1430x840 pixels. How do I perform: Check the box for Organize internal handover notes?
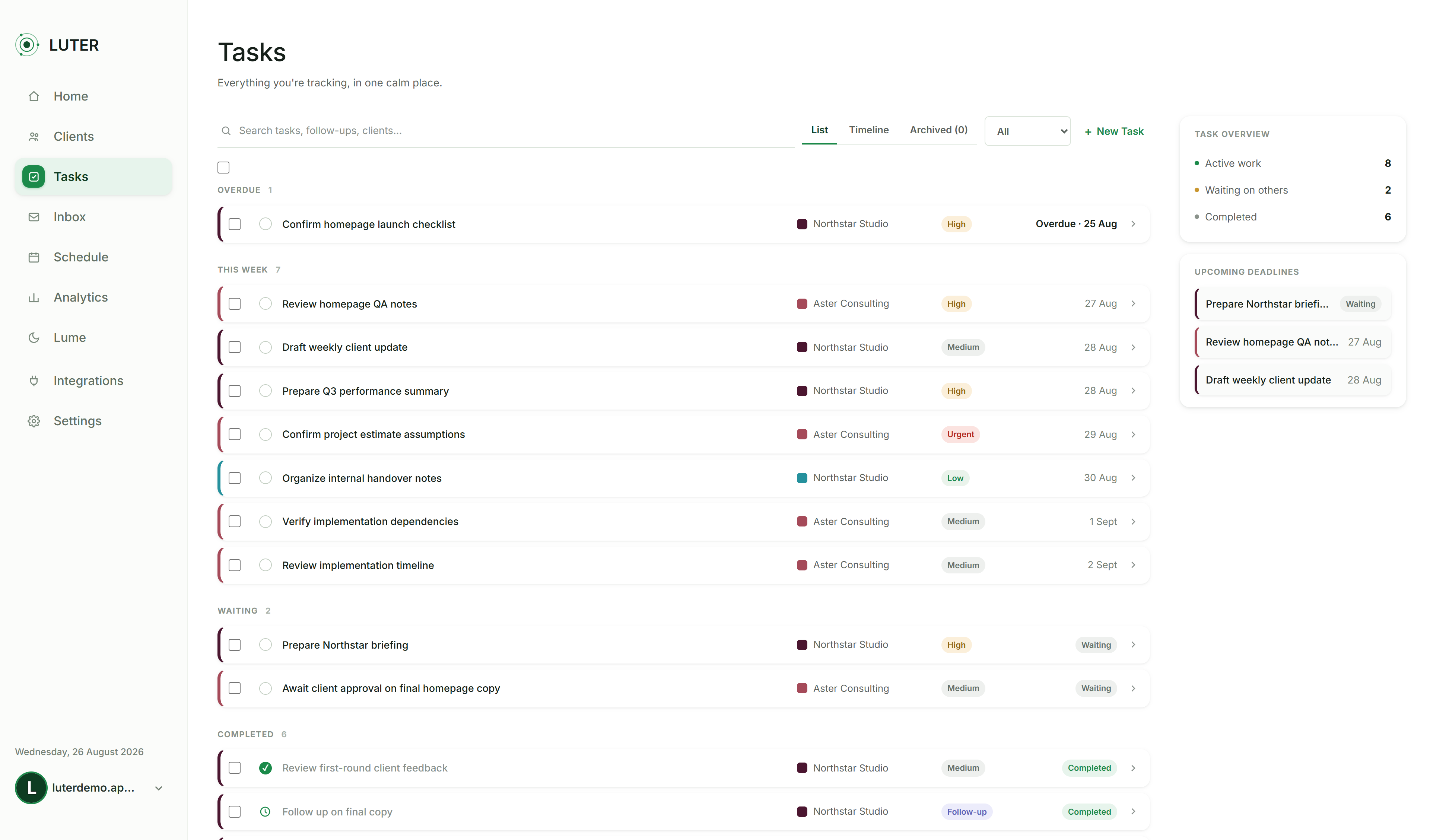pyautogui.click(x=234, y=478)
